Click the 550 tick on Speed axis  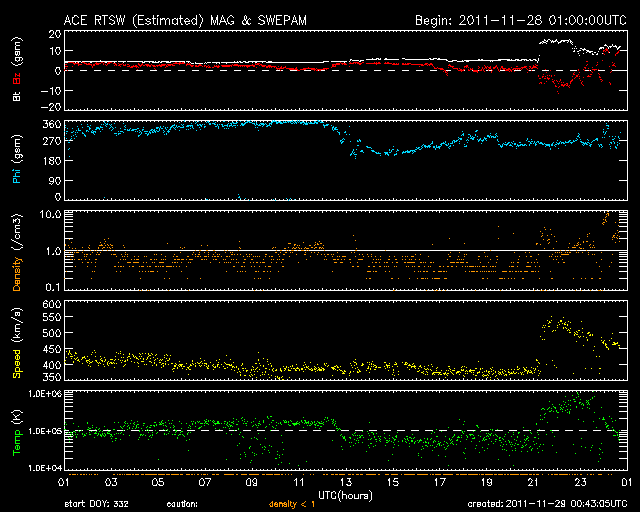tap(52, 317)
